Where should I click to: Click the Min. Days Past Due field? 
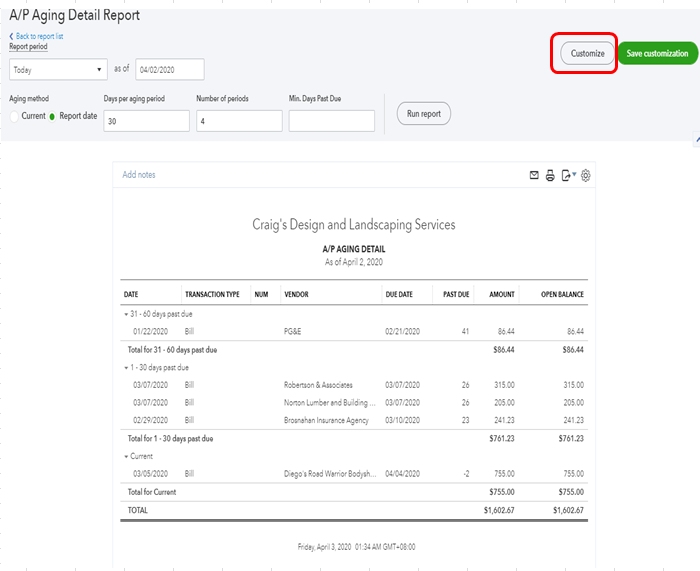[x=331, y=120]
